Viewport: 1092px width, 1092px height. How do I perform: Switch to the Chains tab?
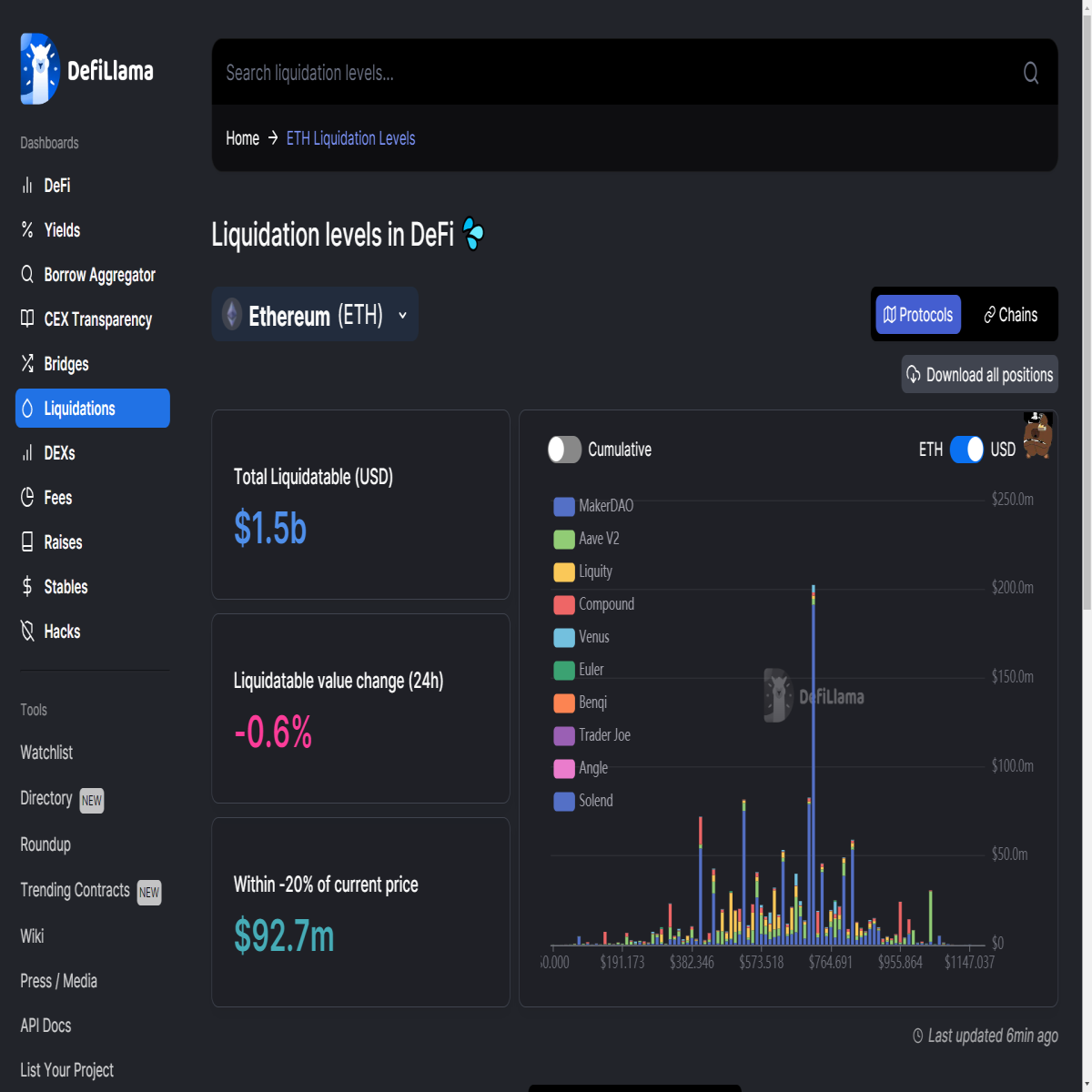[x=1010, y=315]
